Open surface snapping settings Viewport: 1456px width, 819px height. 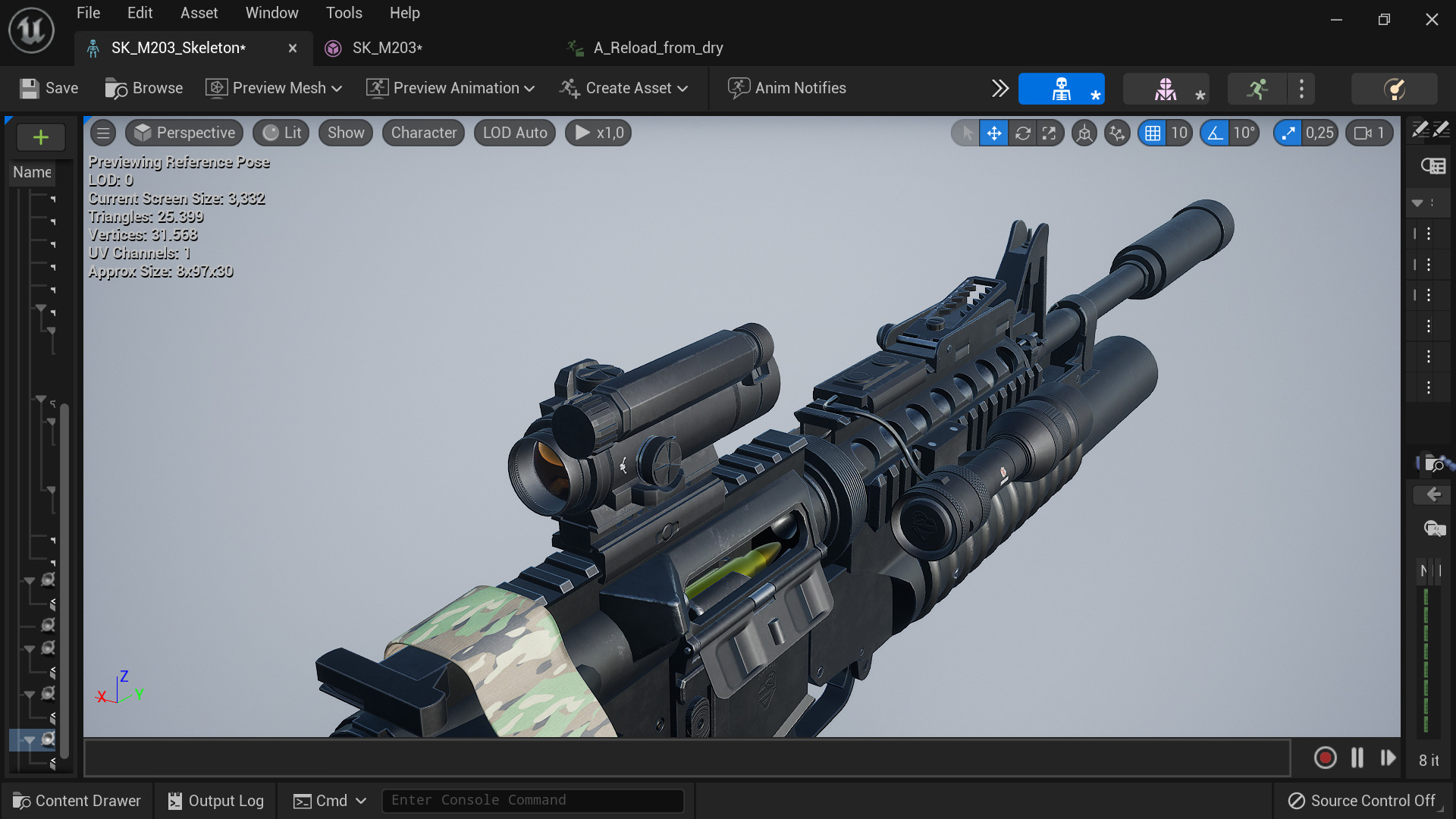tap(1117, 133)
